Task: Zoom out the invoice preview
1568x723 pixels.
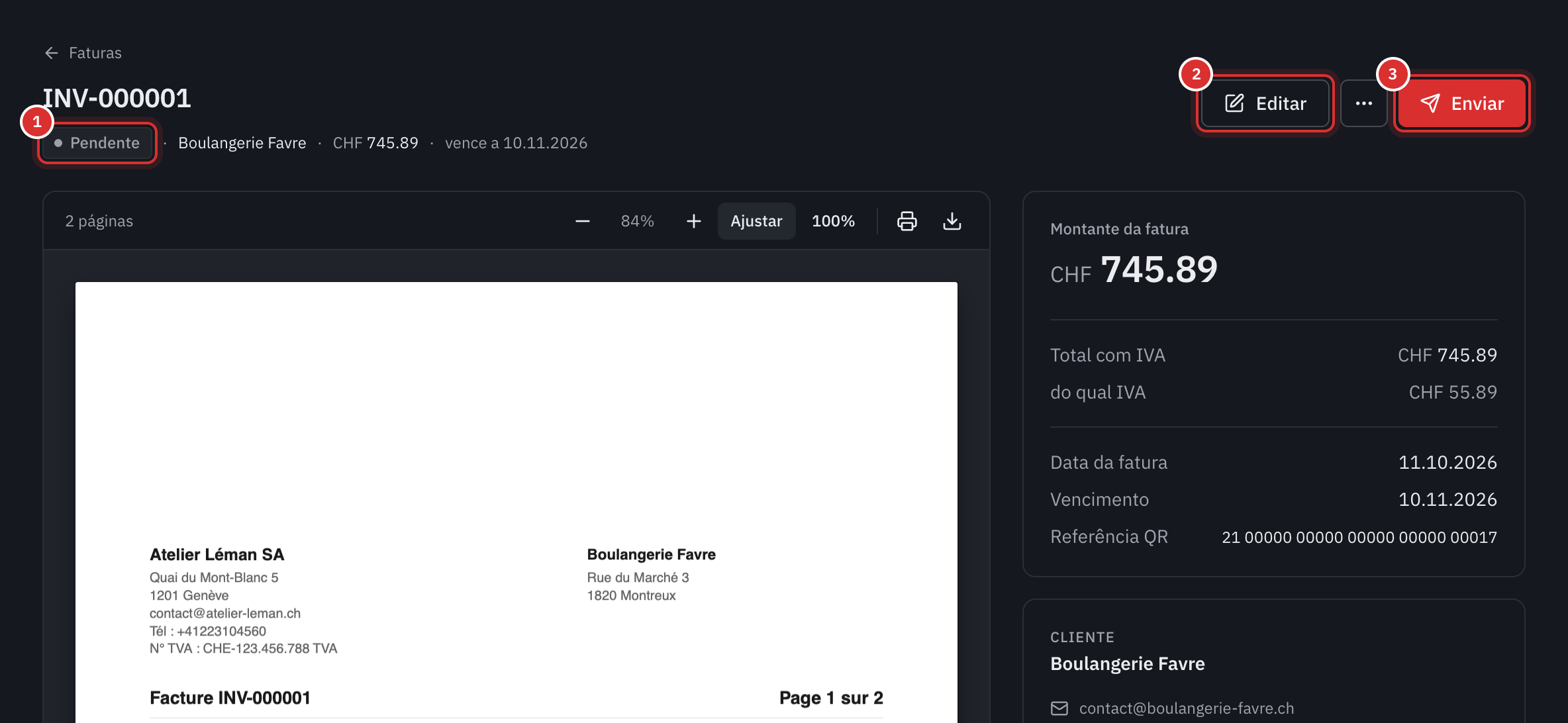Action: coord(583,221)
